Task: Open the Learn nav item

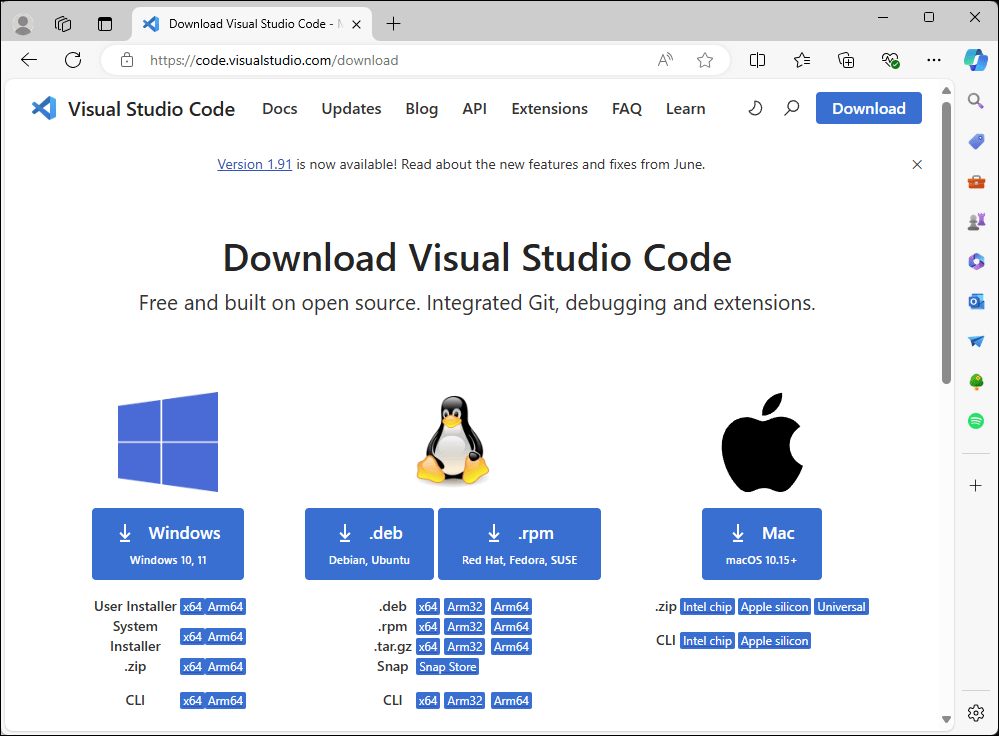Action: pyautogui.click(x=686, y=109)
